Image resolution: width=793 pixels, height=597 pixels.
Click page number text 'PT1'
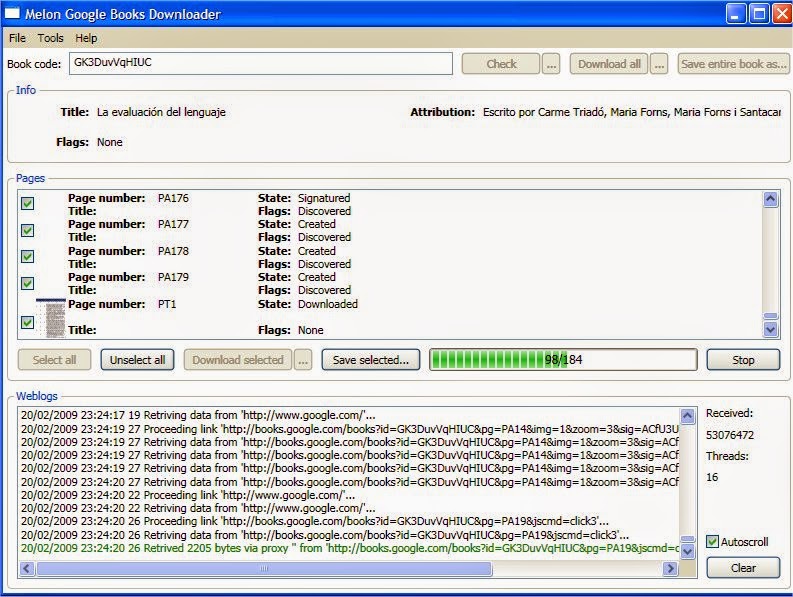[167, 304]
